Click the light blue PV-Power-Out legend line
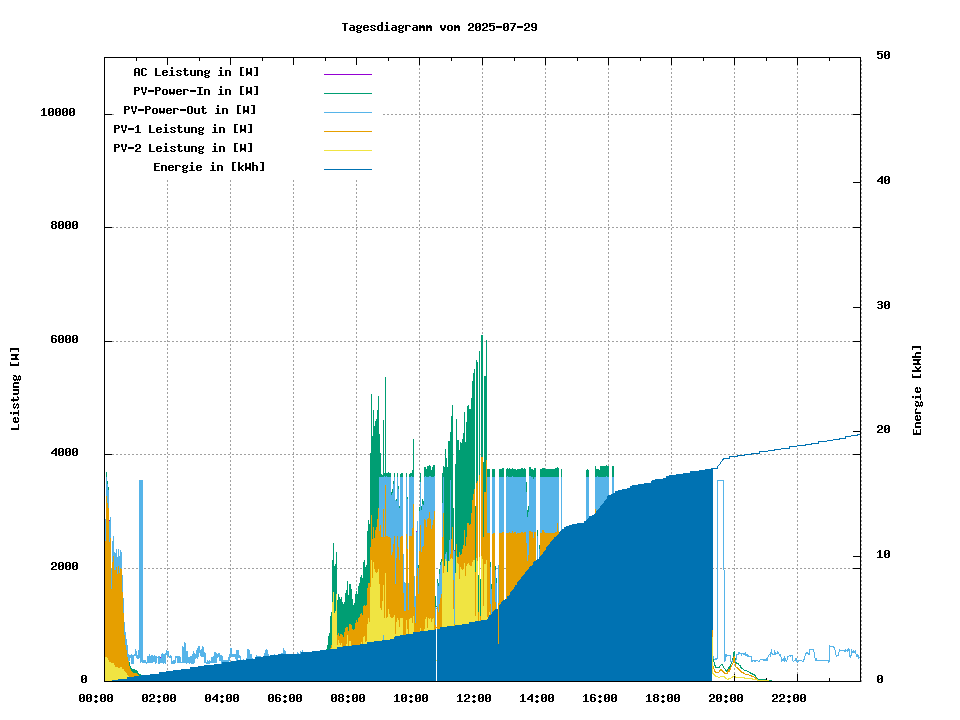This screenshot has height=720, width=960. [x=347, y=112]
